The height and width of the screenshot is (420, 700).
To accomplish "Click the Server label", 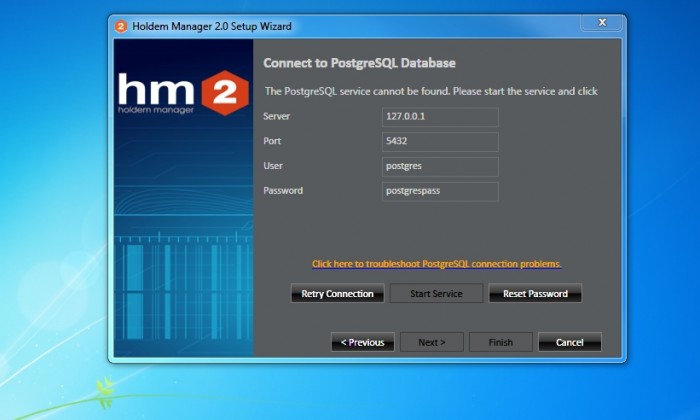I will click(x=276, y=116).
